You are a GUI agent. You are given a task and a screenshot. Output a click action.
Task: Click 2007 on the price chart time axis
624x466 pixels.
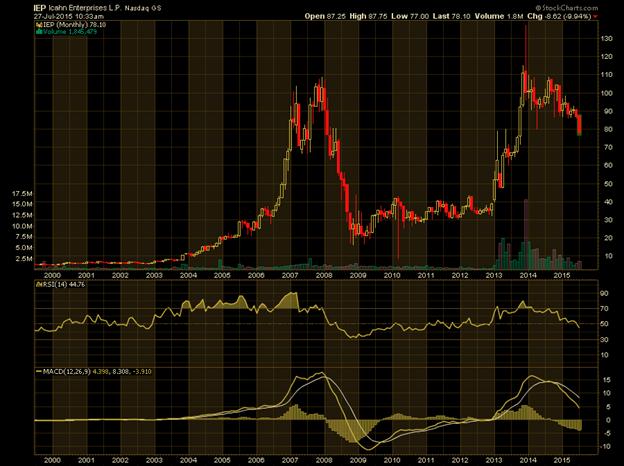click(x=290, y=275)
